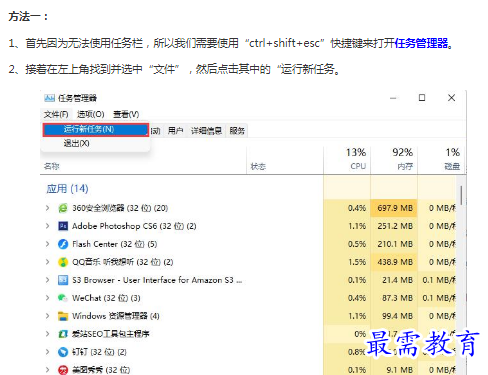Click the 87.3 MB memory value
Image resolution: width=488 pixels, height=375 pixels.
click(397, 298)
